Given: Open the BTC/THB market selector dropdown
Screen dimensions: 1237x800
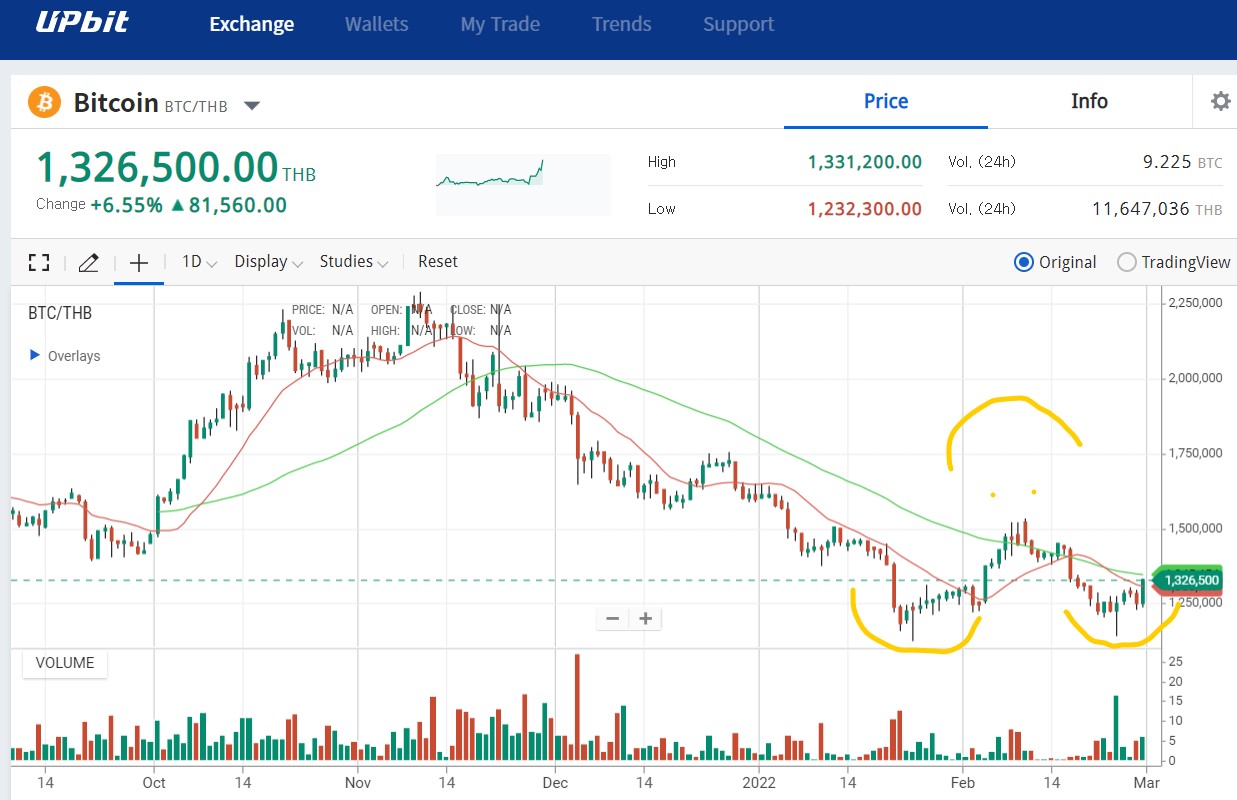Looking at the screenshot, I should pyautogui.click(x=252, y=105).
